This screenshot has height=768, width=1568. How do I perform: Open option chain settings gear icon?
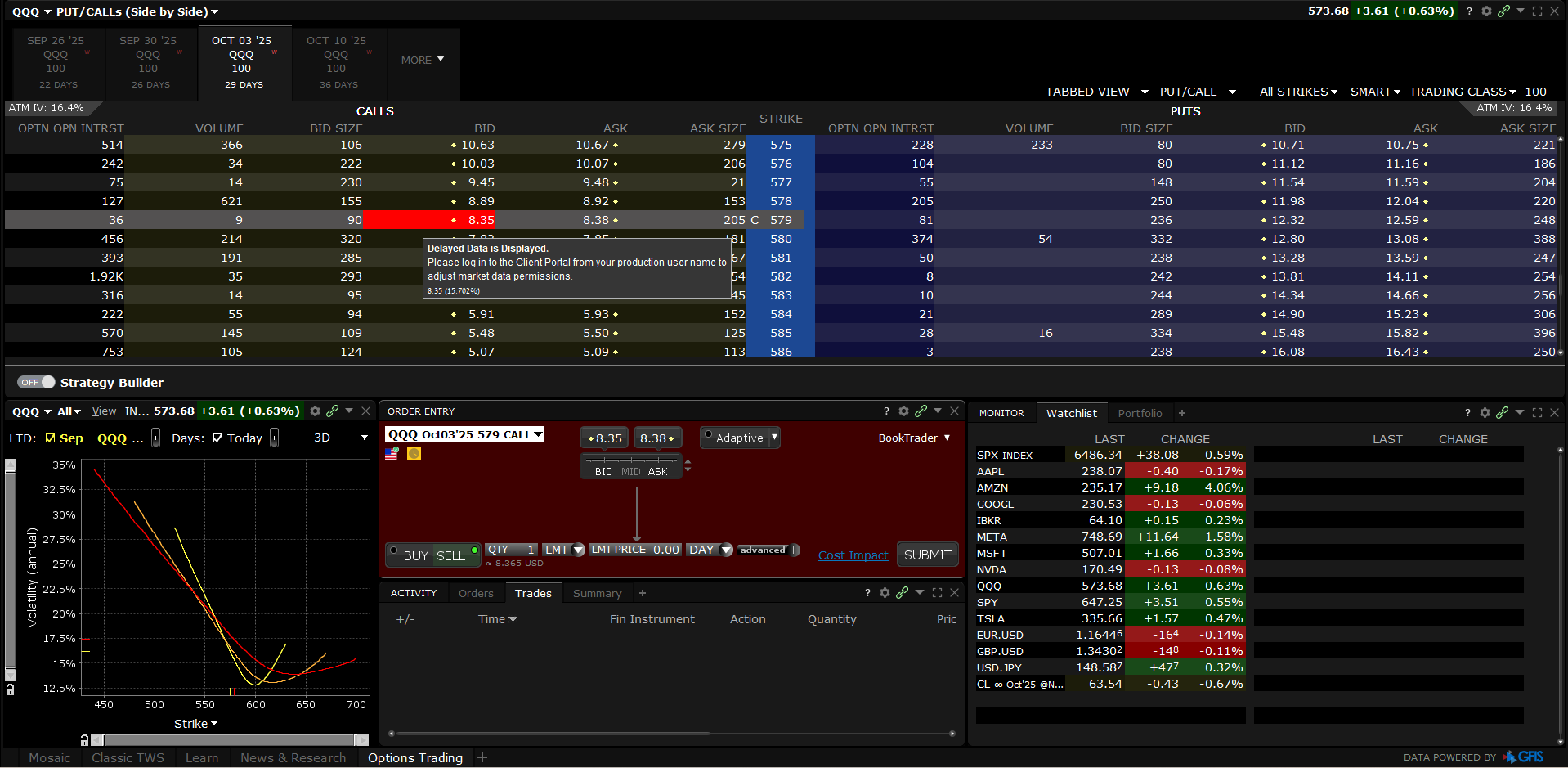[x=1486, y=11]
